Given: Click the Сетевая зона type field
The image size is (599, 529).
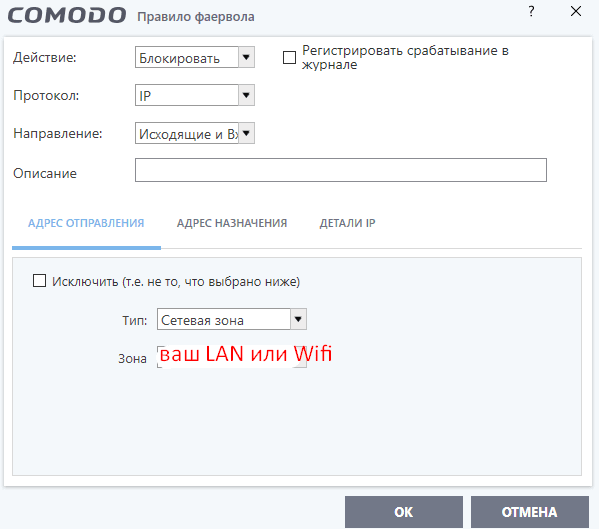Looking at the screenshot, I should point(224,319).
